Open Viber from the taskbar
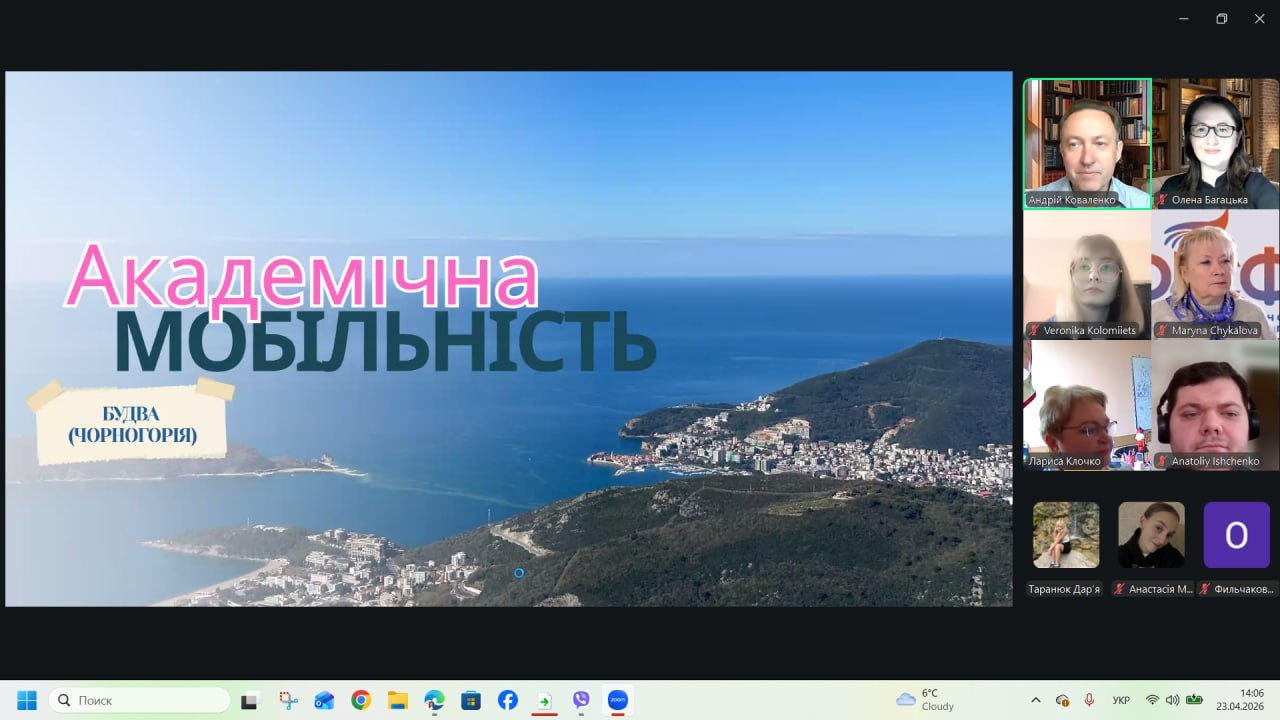The image size is (1280, 720). (581, 700)
